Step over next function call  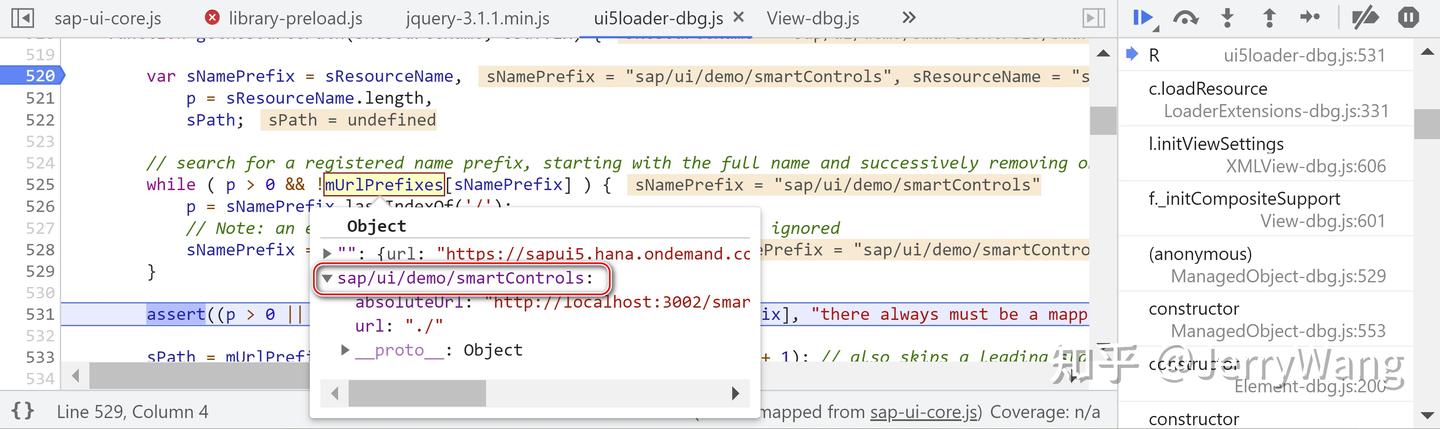tap(1186, 17)
